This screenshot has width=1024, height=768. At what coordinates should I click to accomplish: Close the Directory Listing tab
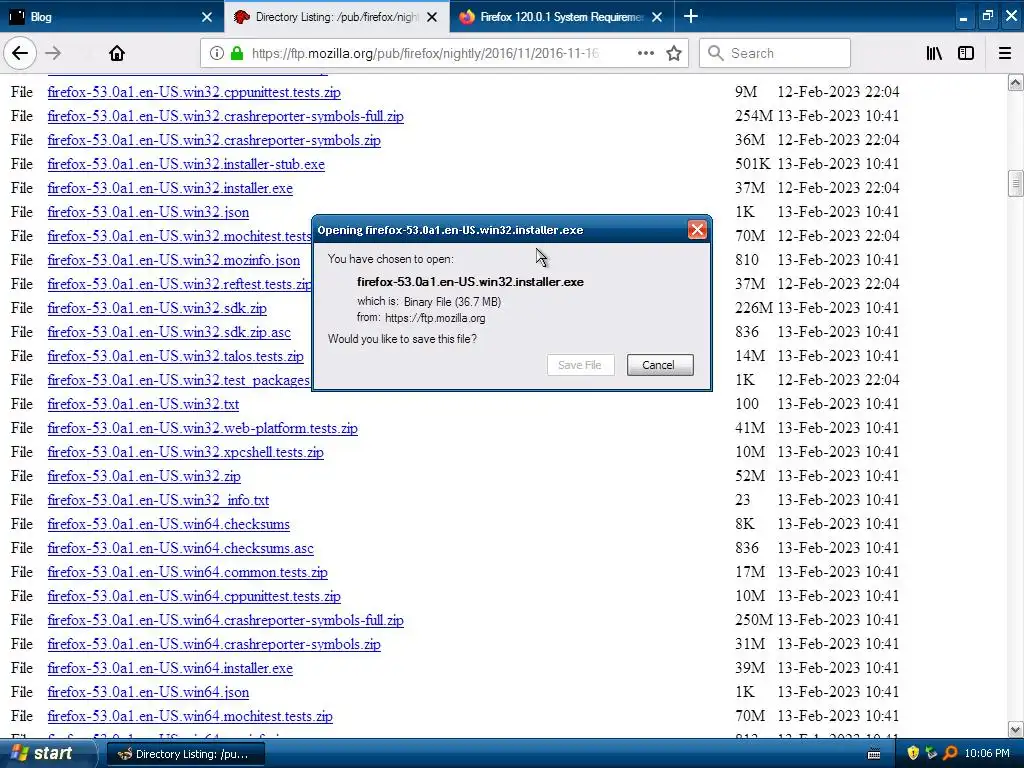pyautogui.click(x=432, y=17)
